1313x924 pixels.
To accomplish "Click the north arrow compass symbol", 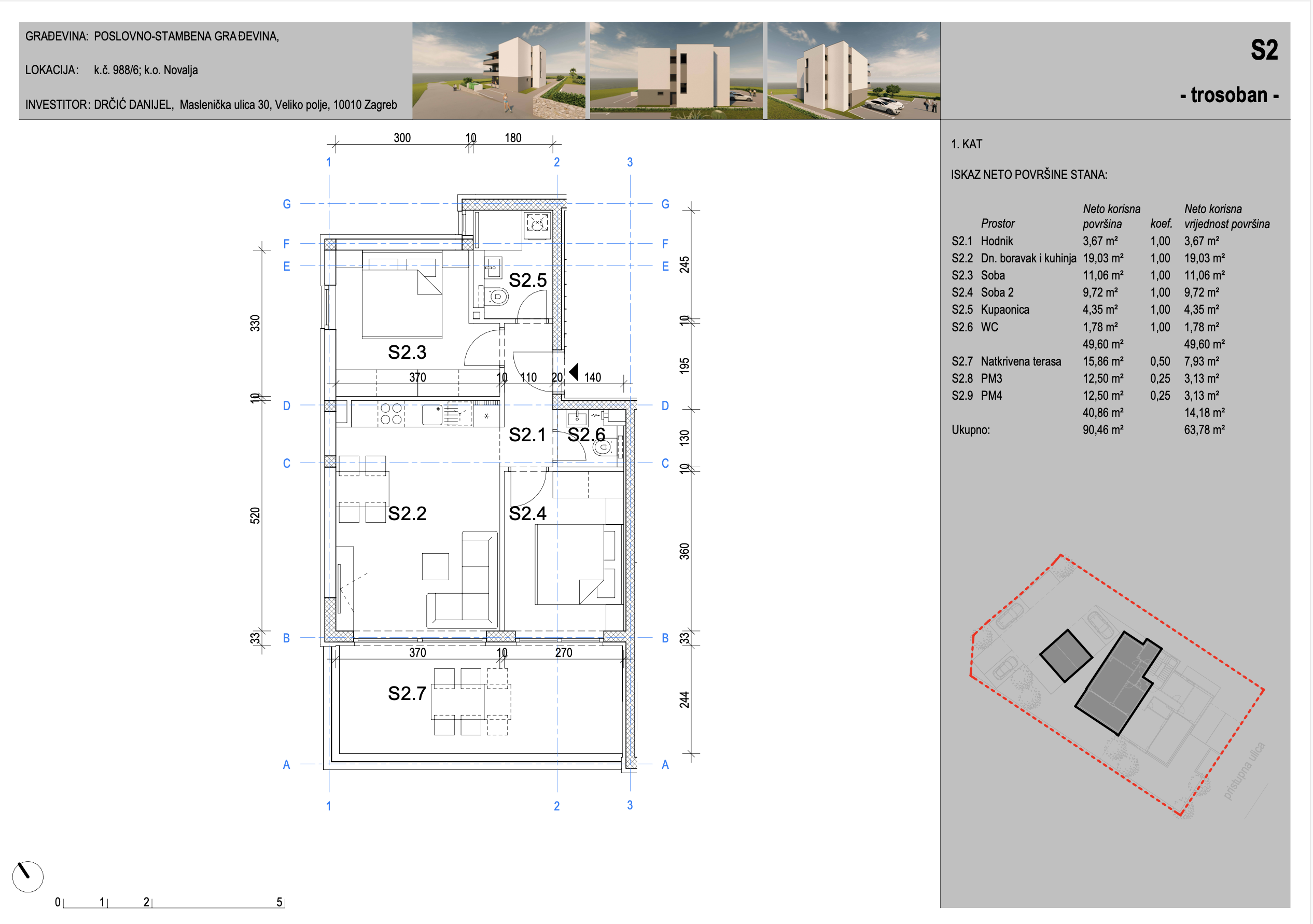I will [27, 876].
